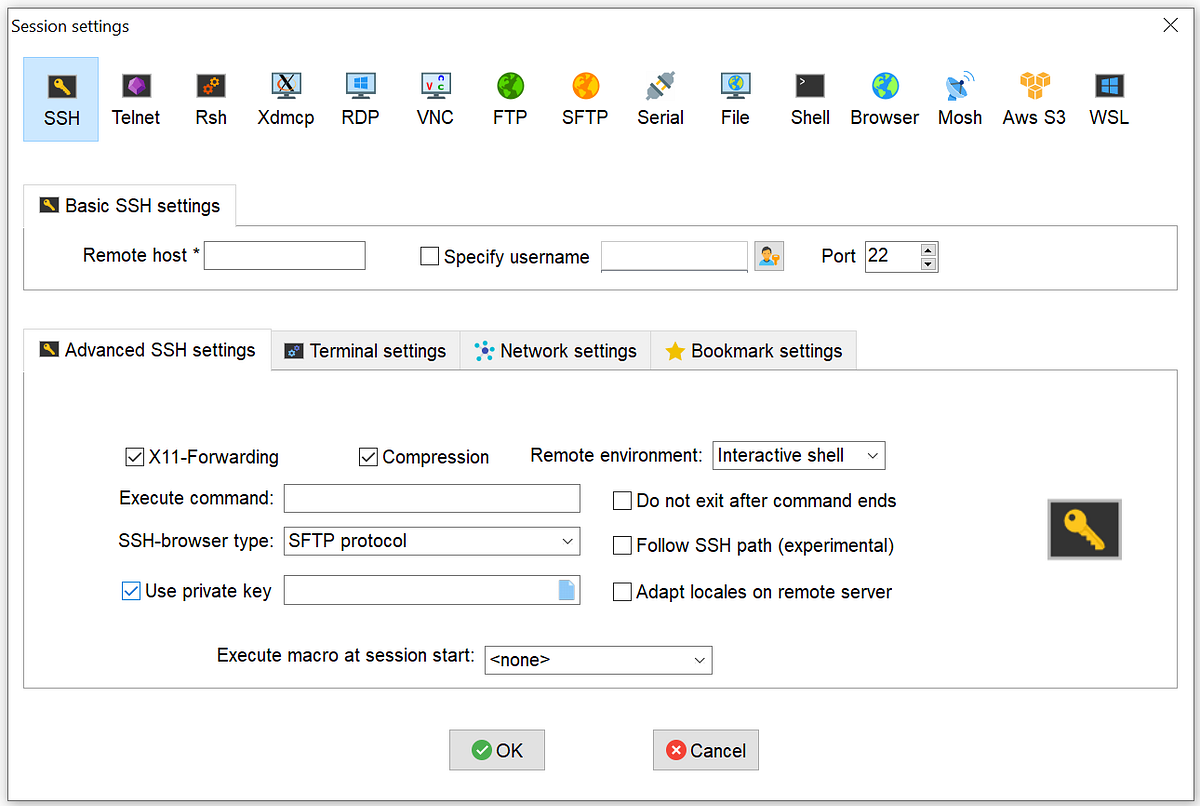Open the Execute macro at session start dropdown
Screen dimensions: 1200x806
coord(700,660)
